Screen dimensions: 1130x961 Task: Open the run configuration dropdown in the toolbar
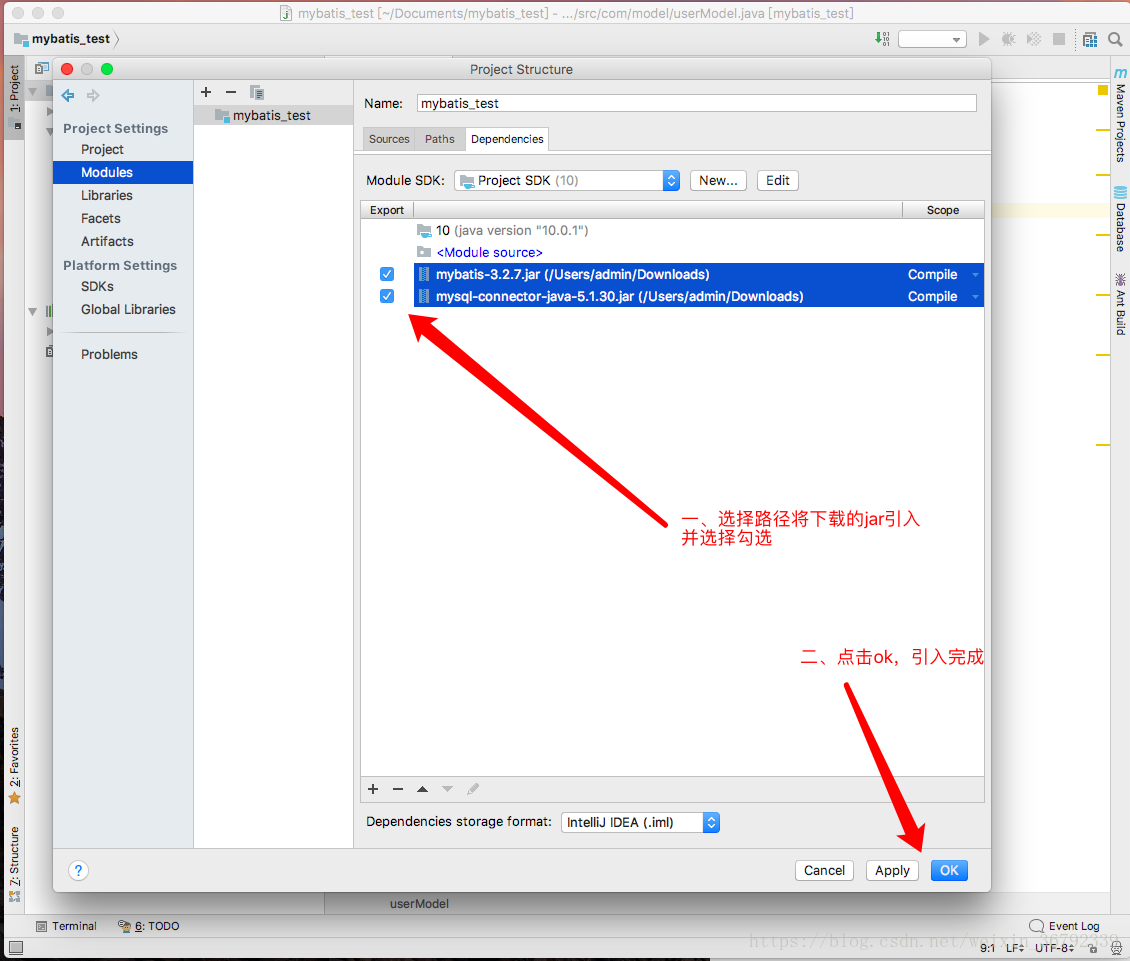[932, 39]
